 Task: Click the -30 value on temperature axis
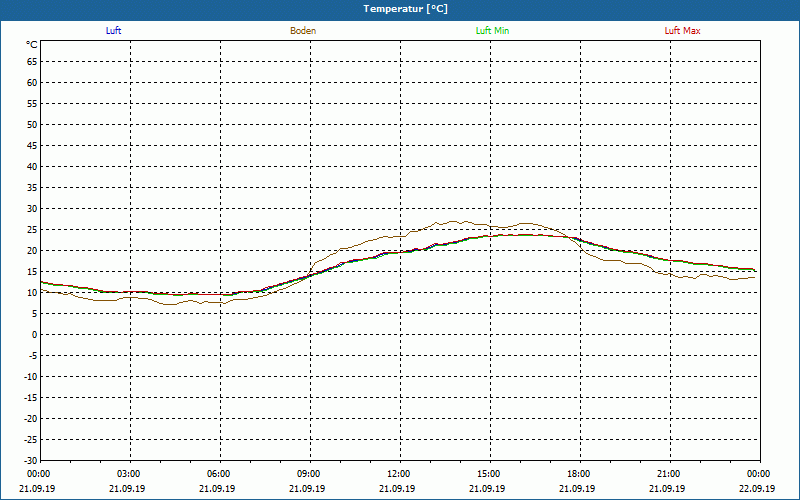click(x=31, y=461)
